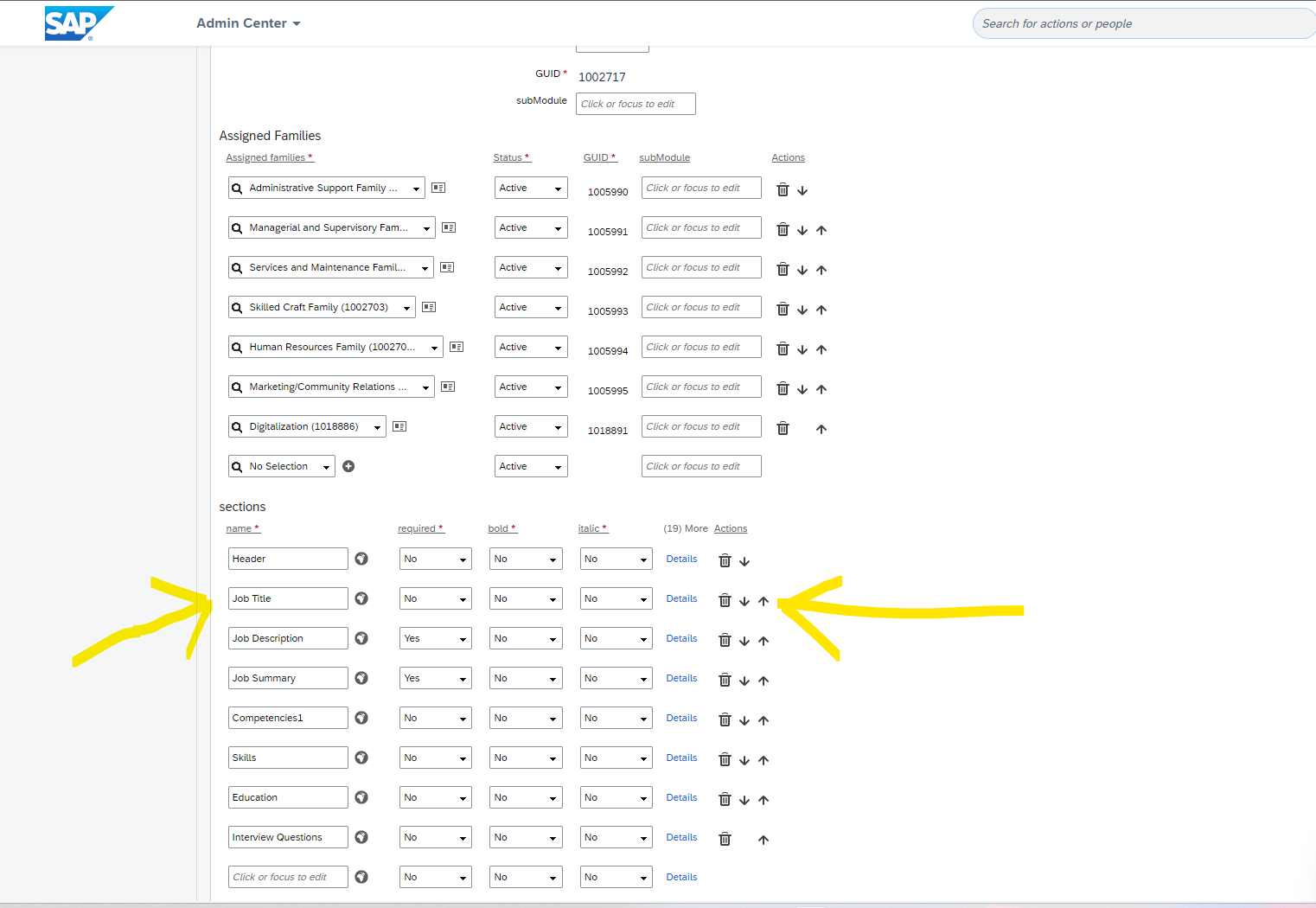Delete Skilled Craft Family row
The width and height of the screenshot is (1316, 908).
point(783,309)
